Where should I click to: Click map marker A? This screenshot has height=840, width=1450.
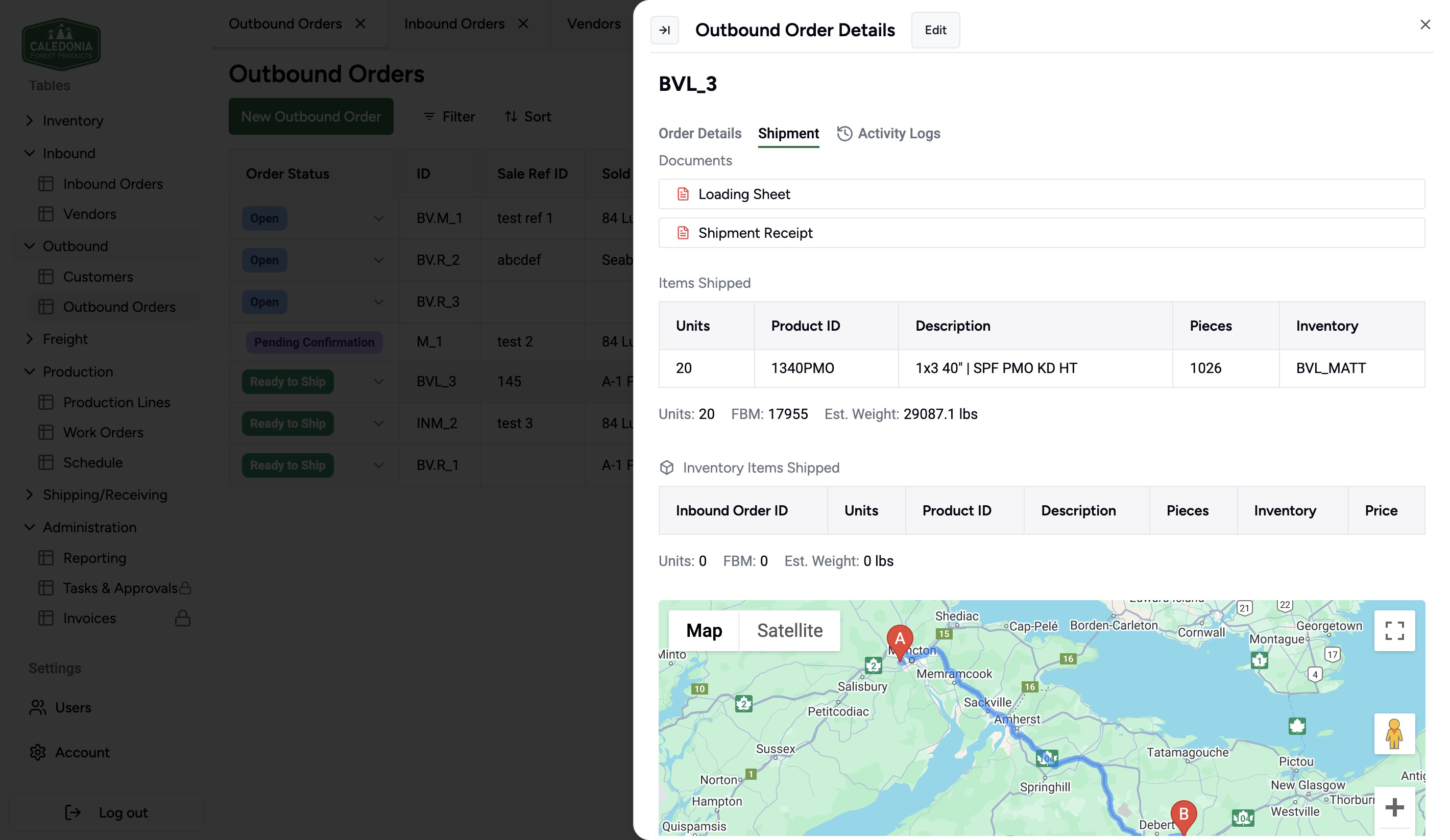click(x=899, y=642)
